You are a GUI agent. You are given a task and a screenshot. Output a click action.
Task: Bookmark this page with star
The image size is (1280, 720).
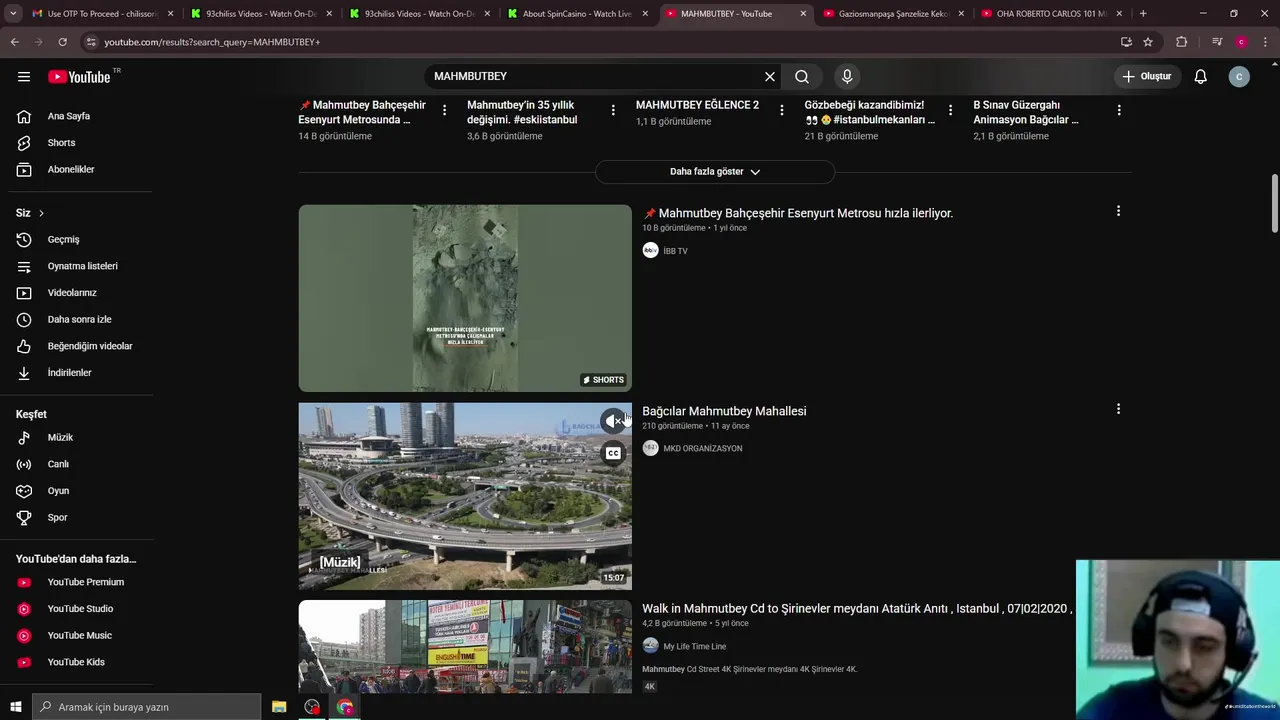click(x=1148, y=42)
